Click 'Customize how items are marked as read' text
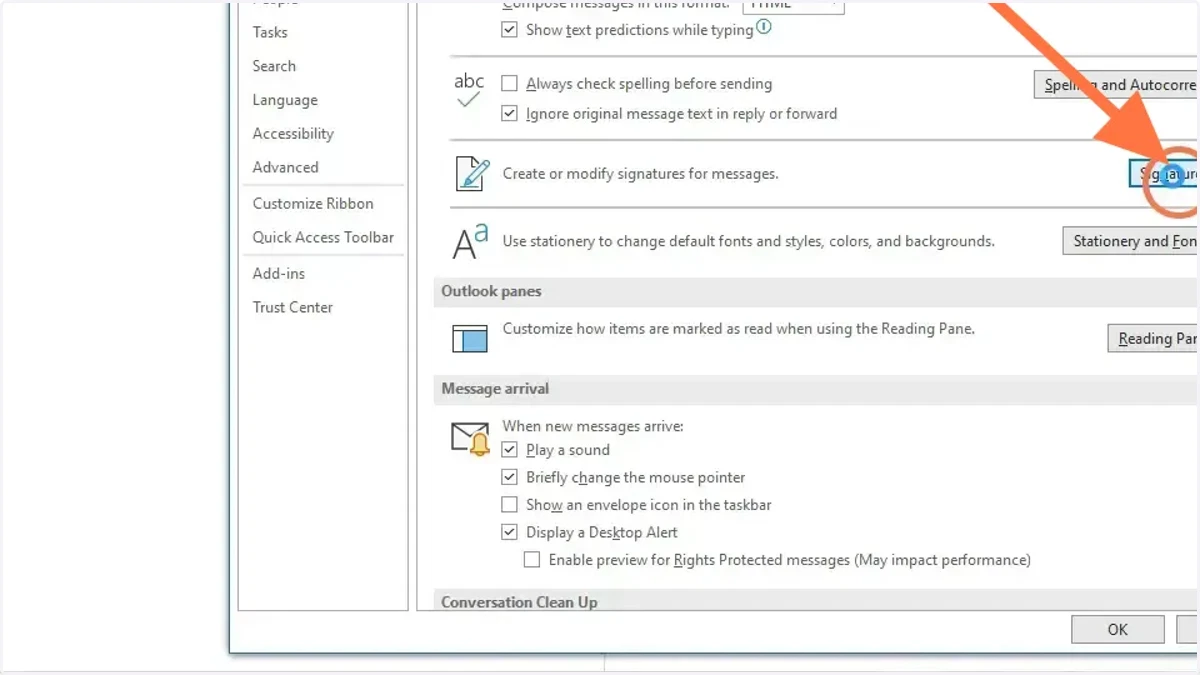1200x675 pixels. [x=738, y=328]
